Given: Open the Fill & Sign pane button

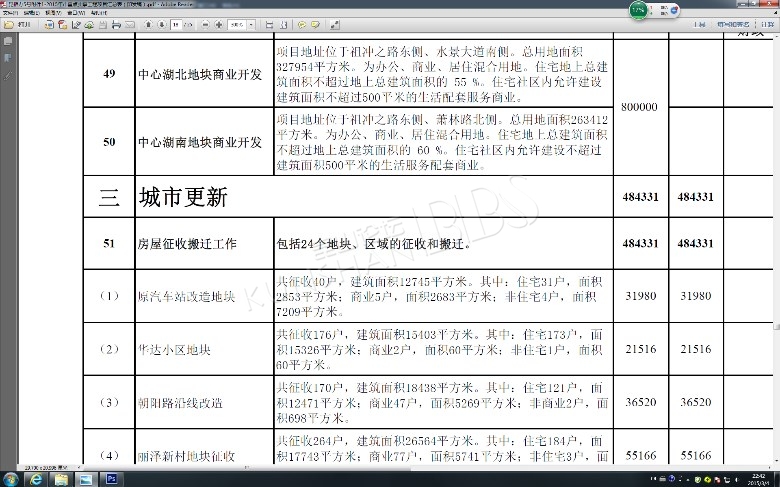Looking at the screenshot, I should coord(733,24).
